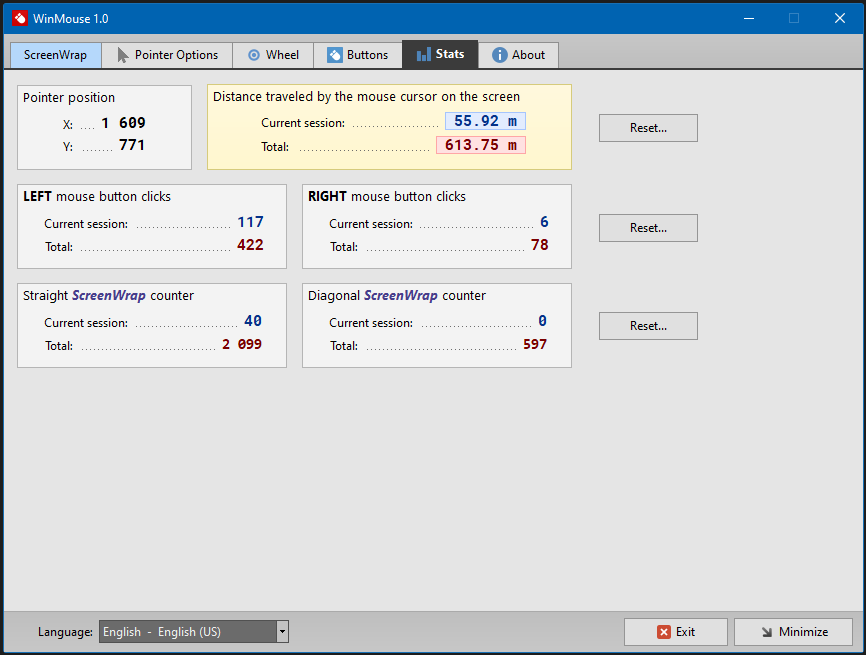The width and height of the screenshot is (866, 655).
Task: Click right clicks current session value 6
Action: tap(544, 222)
